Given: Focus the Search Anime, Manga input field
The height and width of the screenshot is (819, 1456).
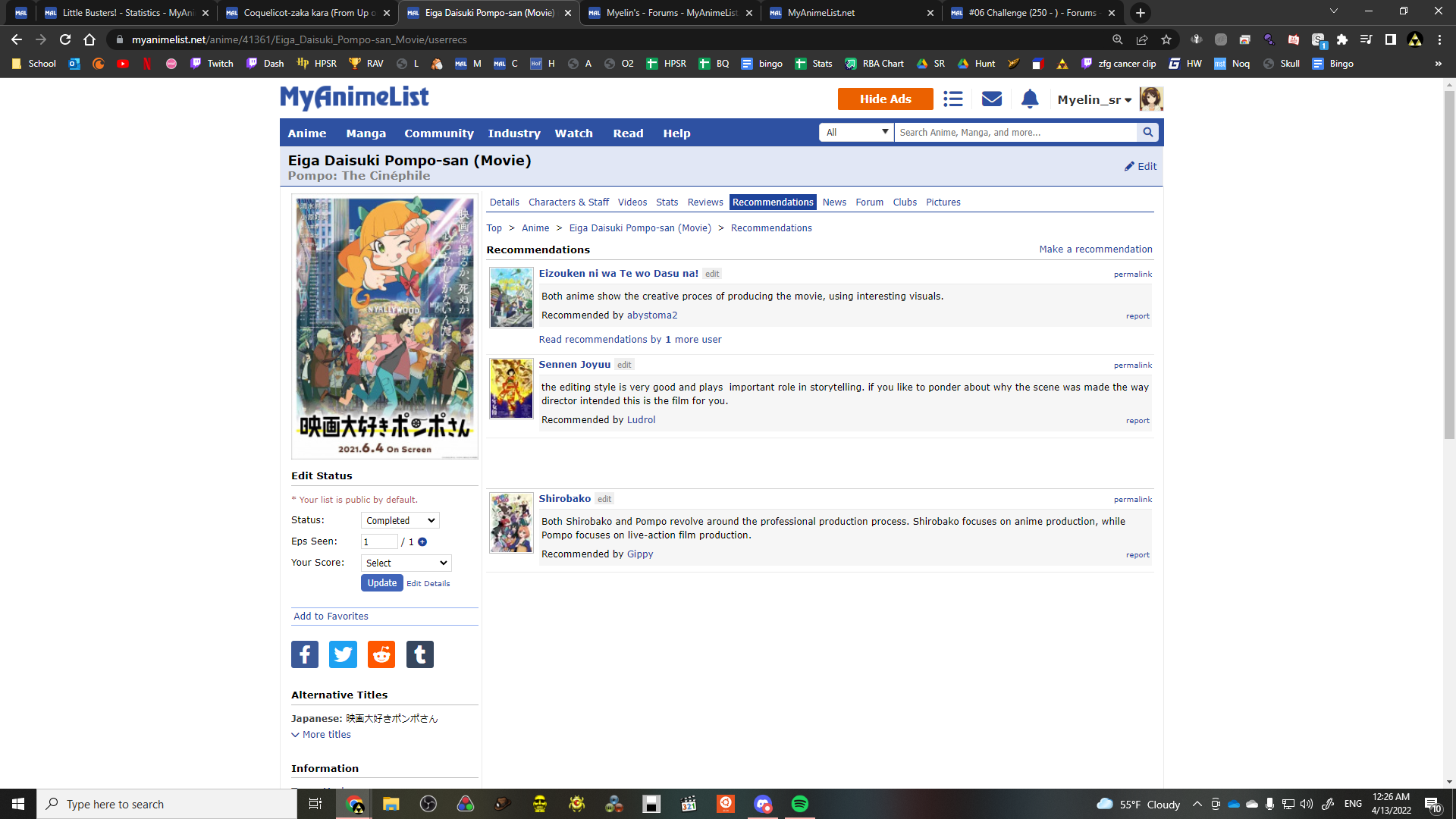Looking at the screenshot, I should pyautogui.click(x=1015, y=133).
